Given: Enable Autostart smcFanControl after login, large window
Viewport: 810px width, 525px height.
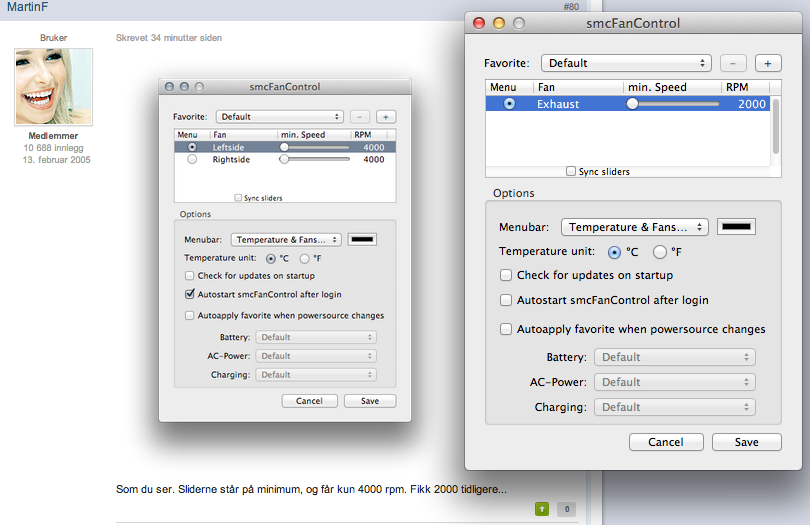Looking at the screenshot, I should [x=506, y=300].
